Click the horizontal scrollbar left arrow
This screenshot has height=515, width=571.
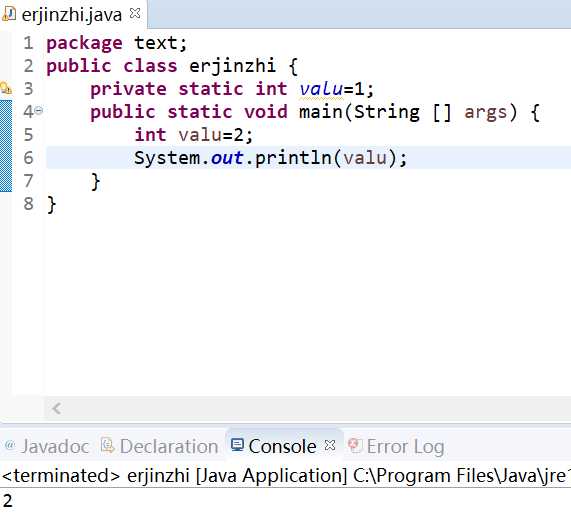(x=56, y=408)
